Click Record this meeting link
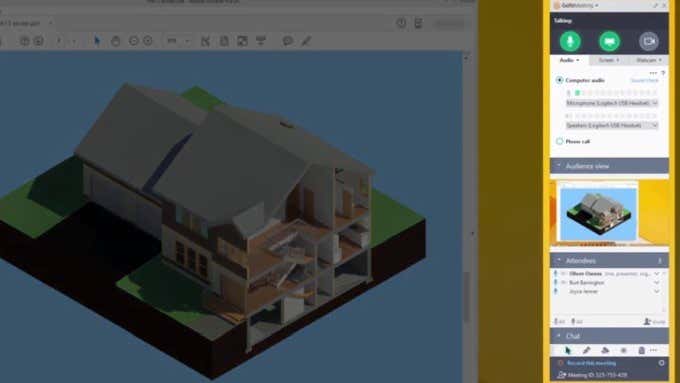 point(592,363)
